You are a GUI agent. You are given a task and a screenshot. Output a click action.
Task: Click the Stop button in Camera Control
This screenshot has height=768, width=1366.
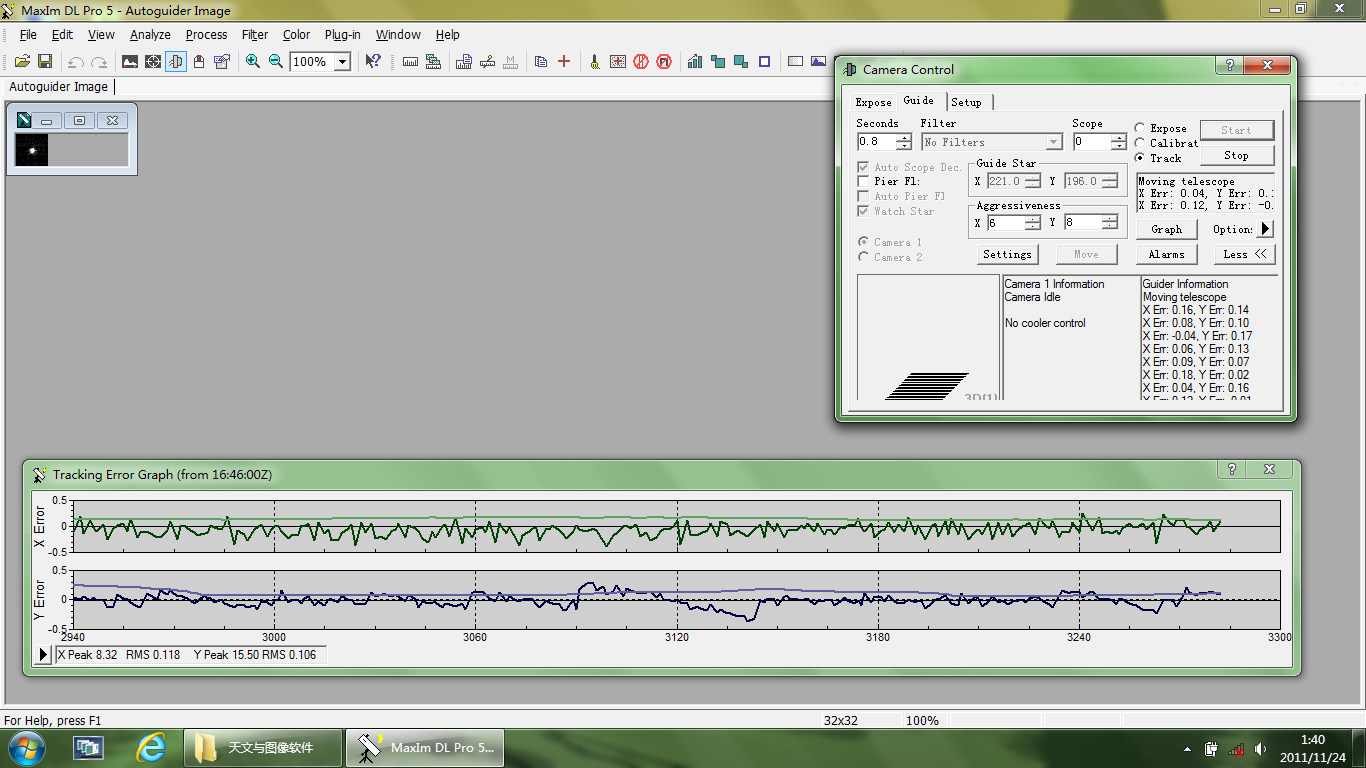pos(1236,155)
